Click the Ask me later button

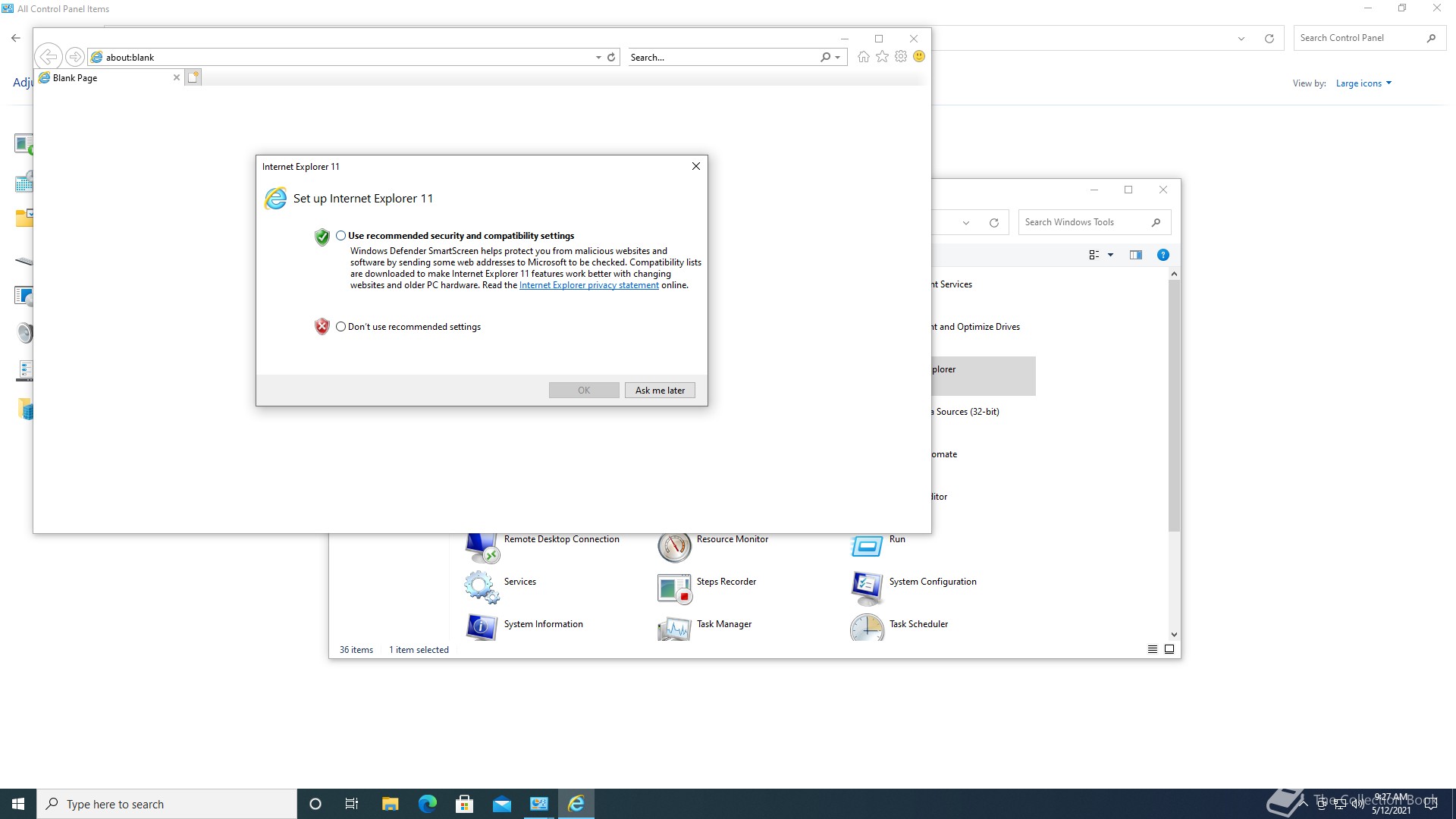pyautogui.click(x=660, y=391)
